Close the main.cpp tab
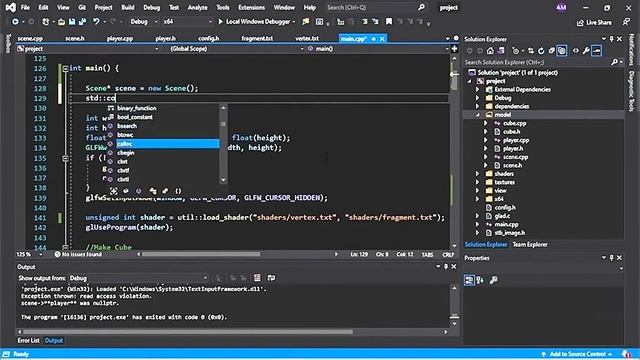The height and width of the screenshot is (360, 640). 382,39
